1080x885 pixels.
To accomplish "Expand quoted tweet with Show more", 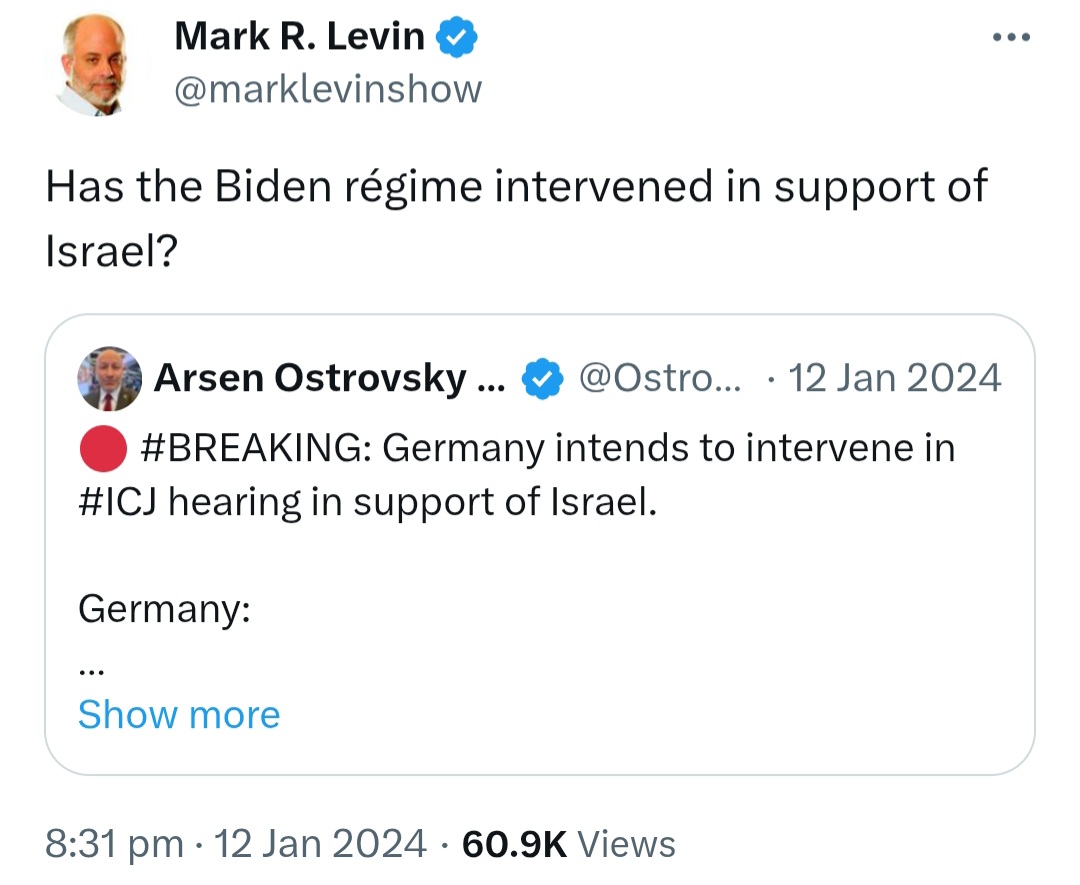I will point(179,714).
